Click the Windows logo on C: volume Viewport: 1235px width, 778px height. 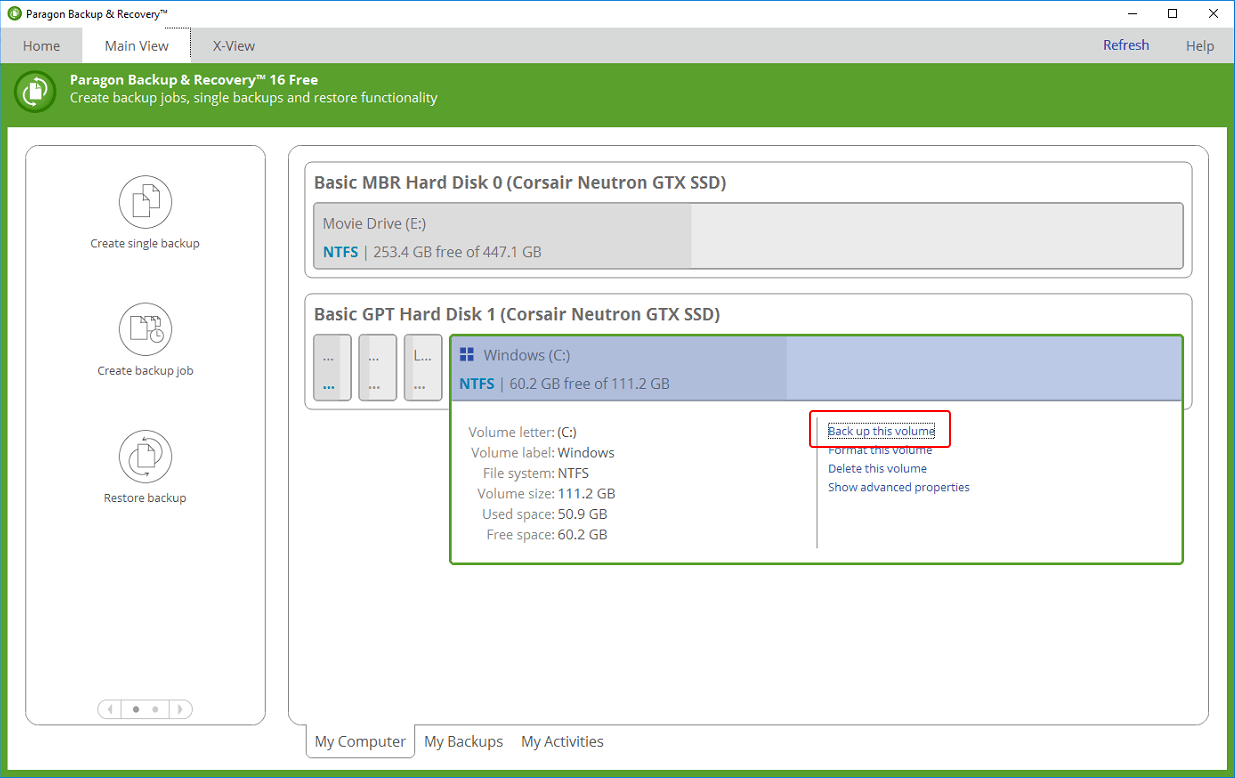click(467, 355)
